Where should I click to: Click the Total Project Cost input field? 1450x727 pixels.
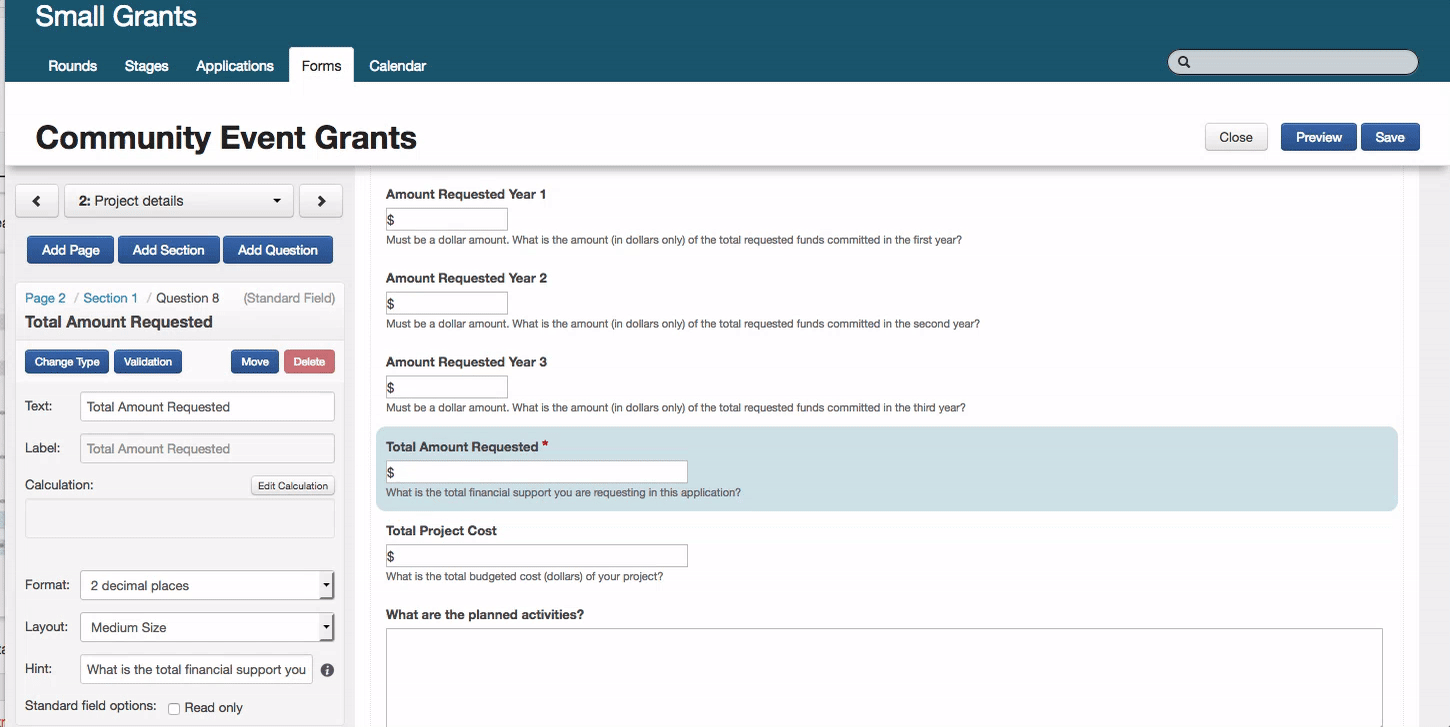[537, 556]
